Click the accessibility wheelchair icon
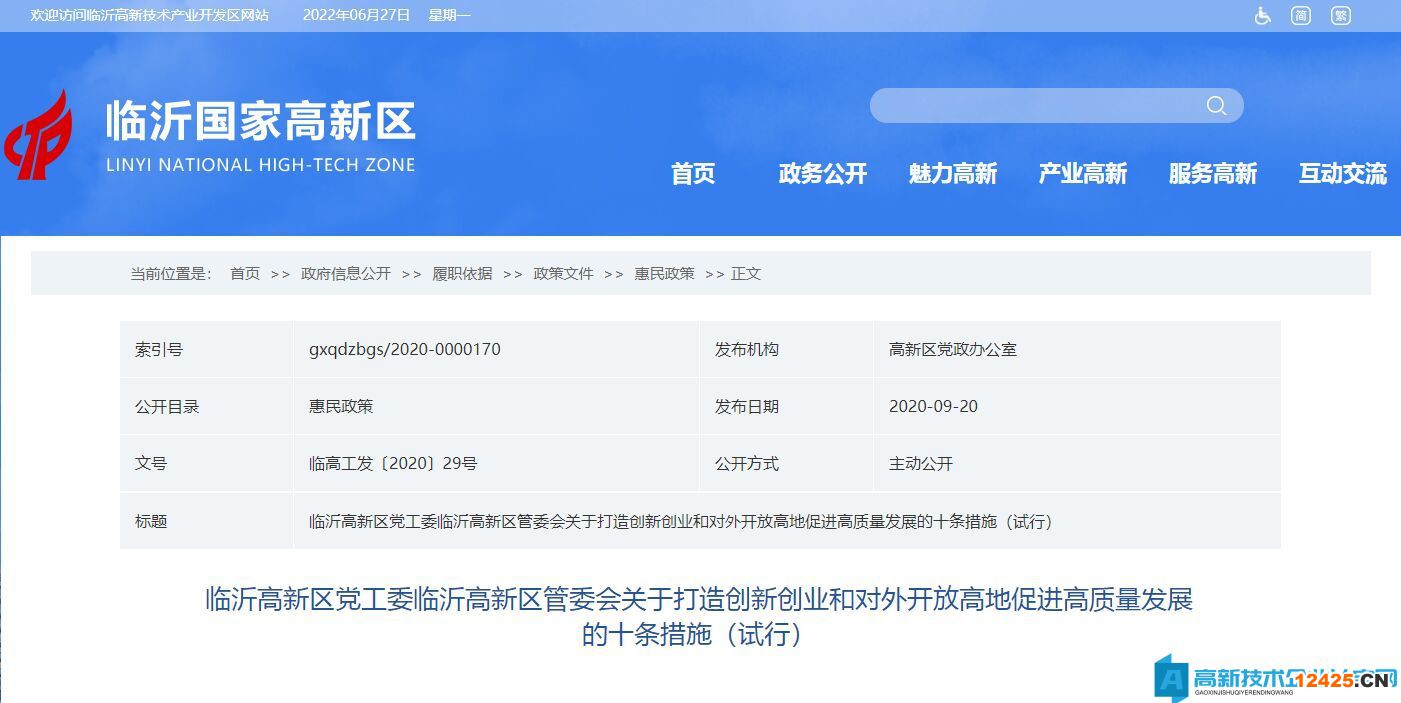The height and width of the screenshot is (703, 1401). (1262, 15)
